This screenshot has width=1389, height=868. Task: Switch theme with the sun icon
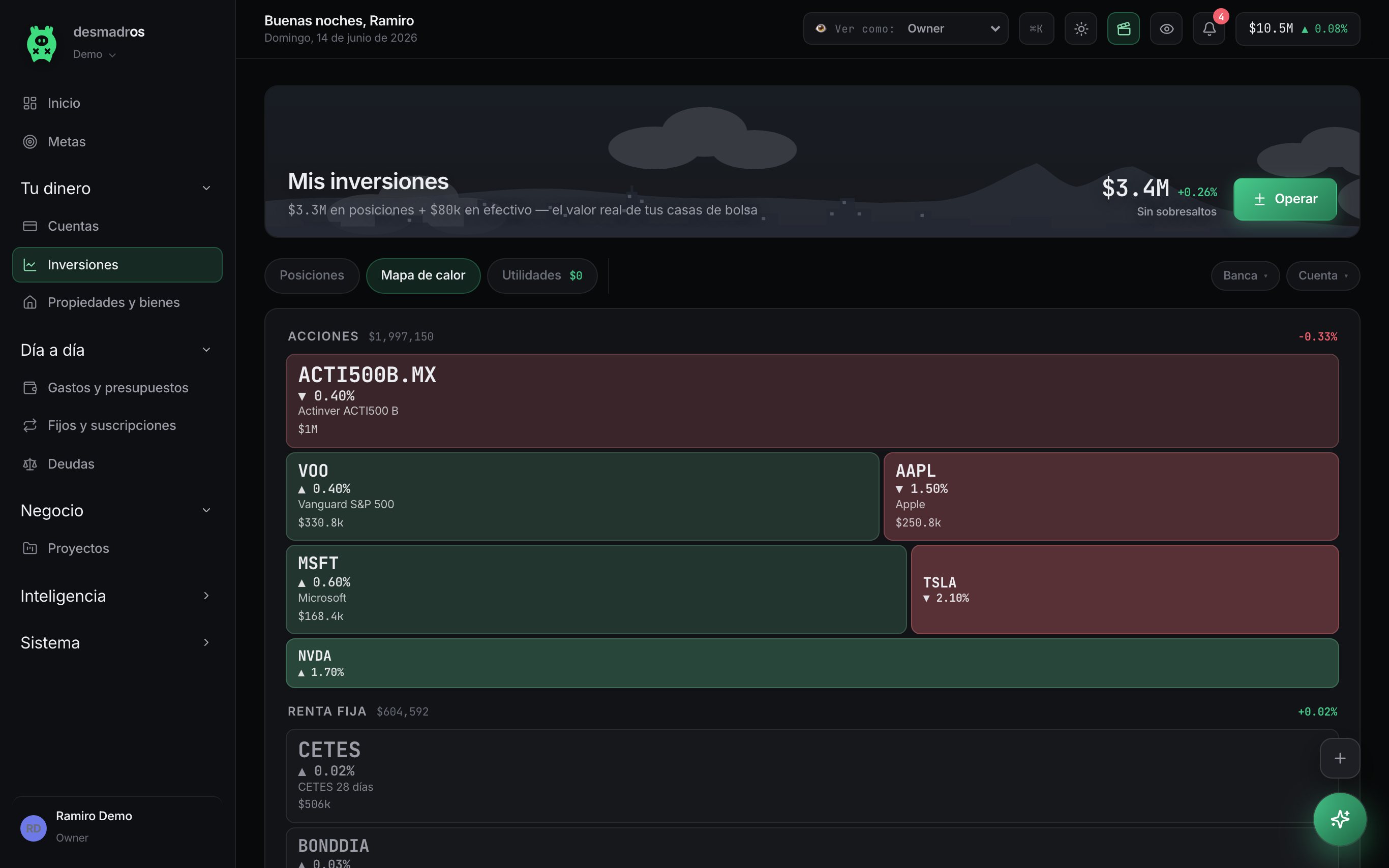[1081, 28]
